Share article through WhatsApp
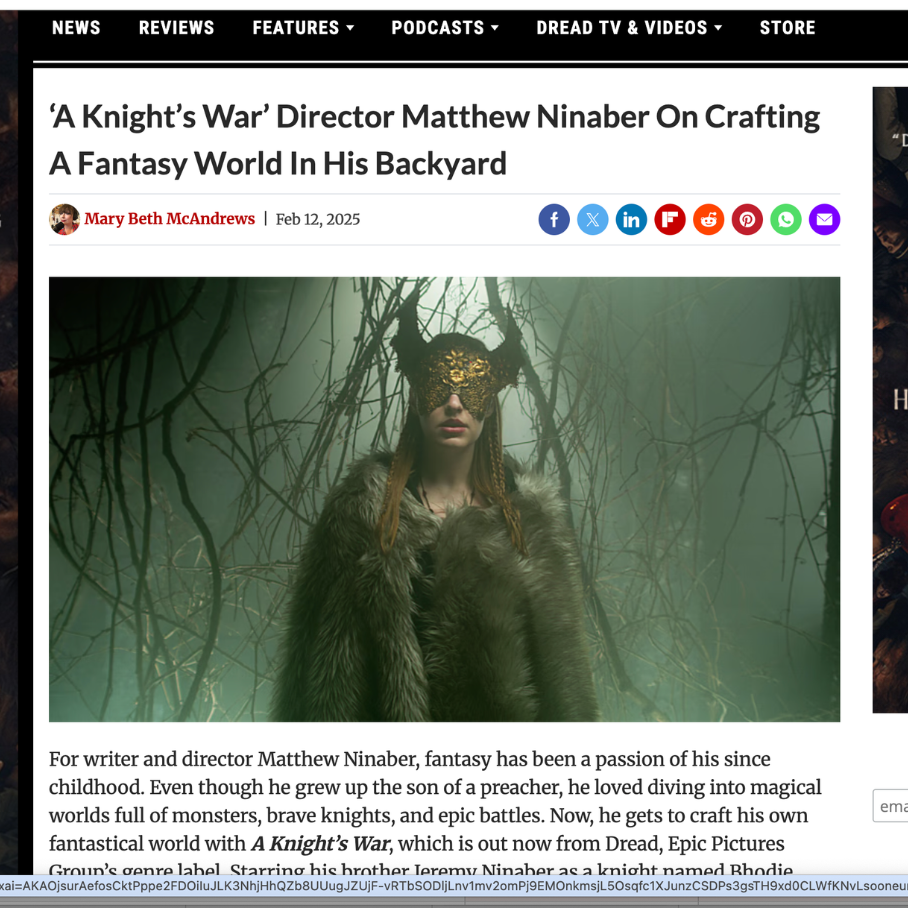Image resolution: width=908 pixels, height=908 pixels. click(x=786, y=219)
